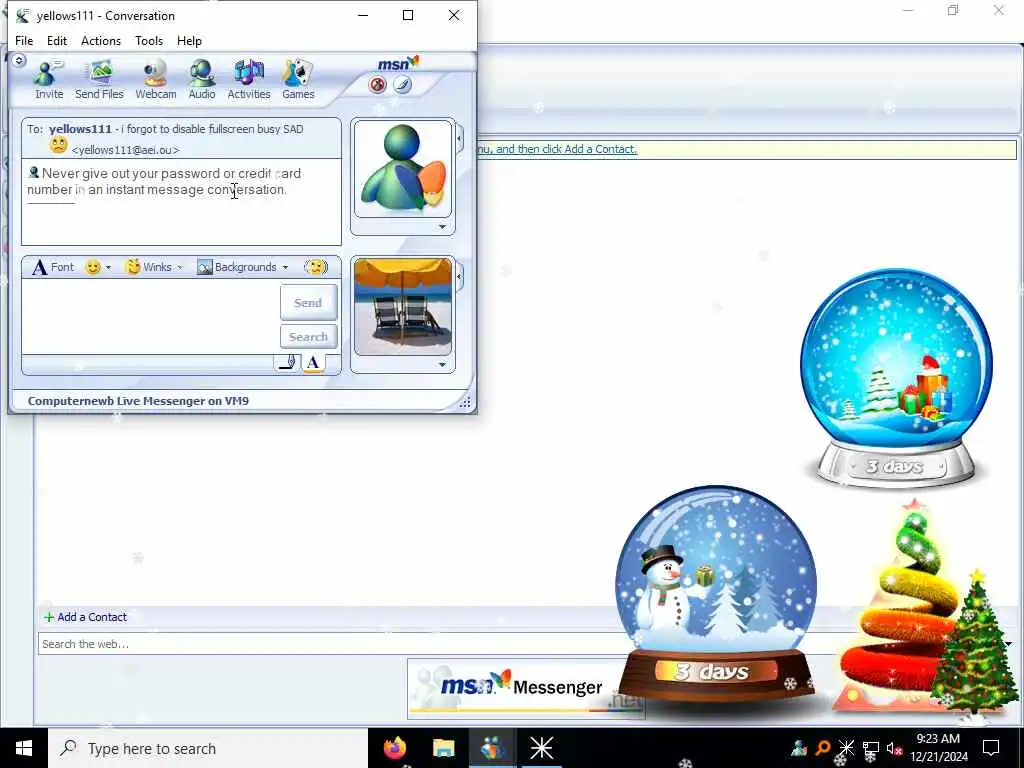The image size is (1024, 768).
Task: Click the msn butterfly logo
Action: (x=398, y=64)
